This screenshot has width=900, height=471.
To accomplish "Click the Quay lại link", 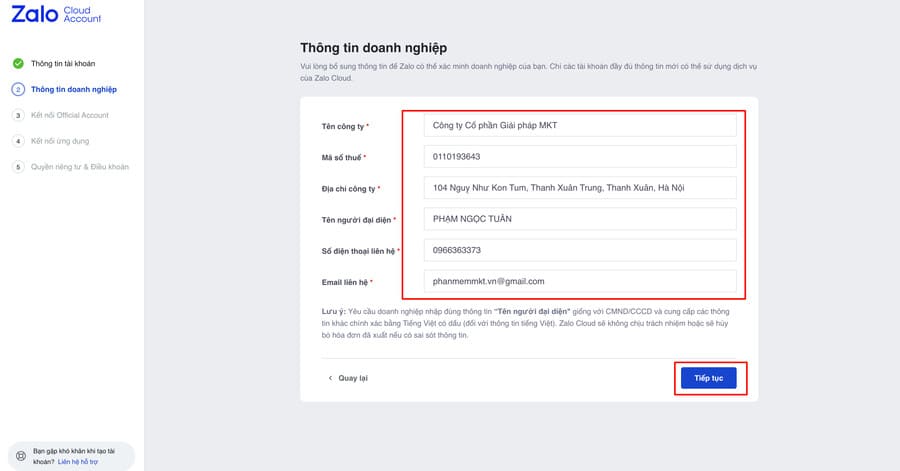I will coord(354,378).
